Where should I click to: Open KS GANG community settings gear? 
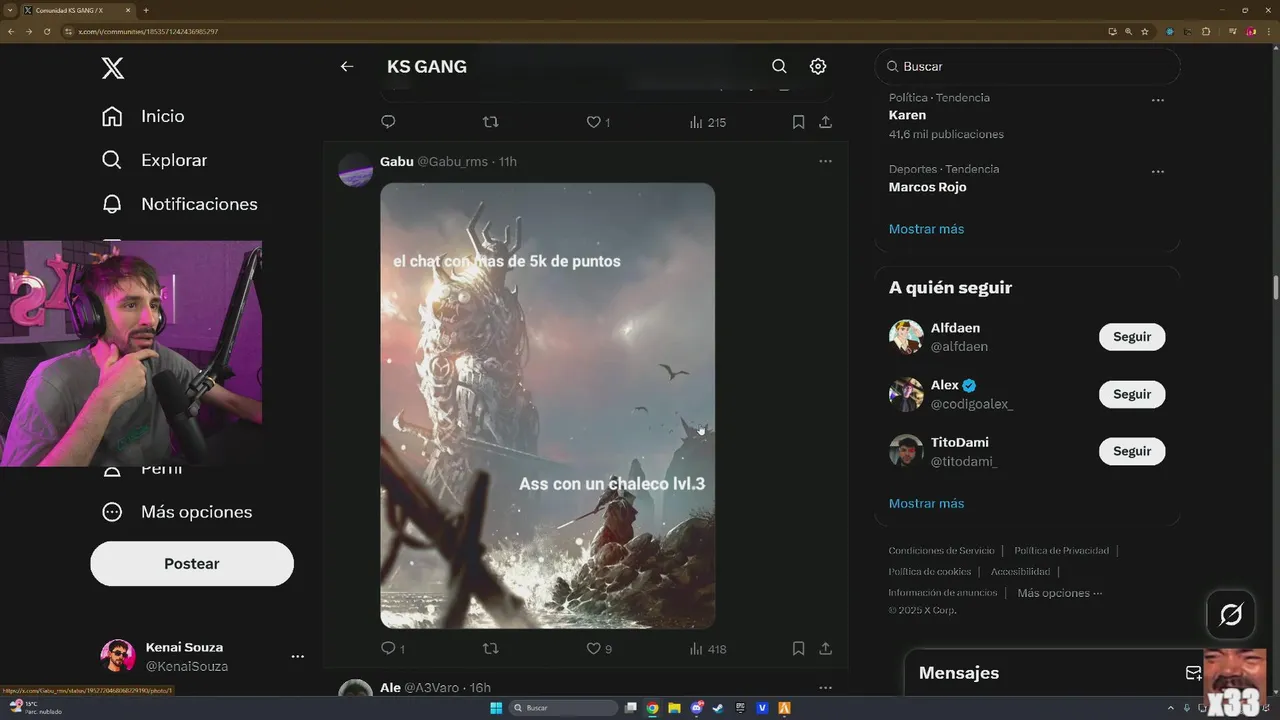coord(818,66)
